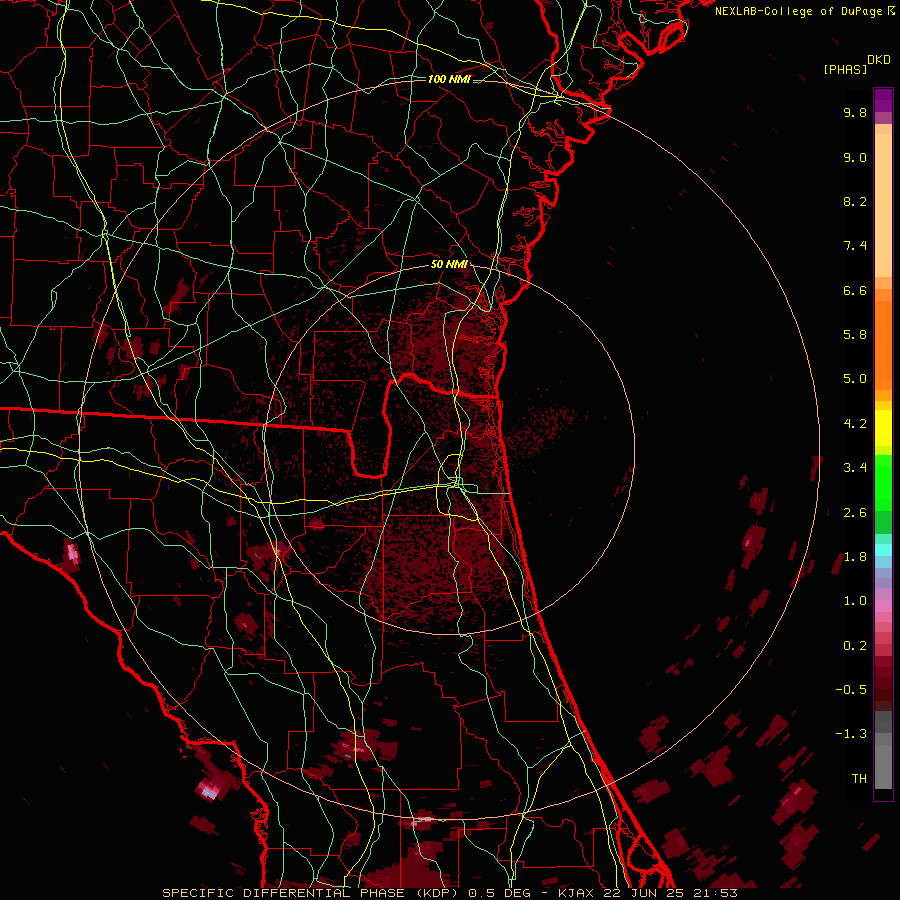Click the [PHAS] label above the color bar
This screenshot has width=900, height=900.
pos(845,69)
